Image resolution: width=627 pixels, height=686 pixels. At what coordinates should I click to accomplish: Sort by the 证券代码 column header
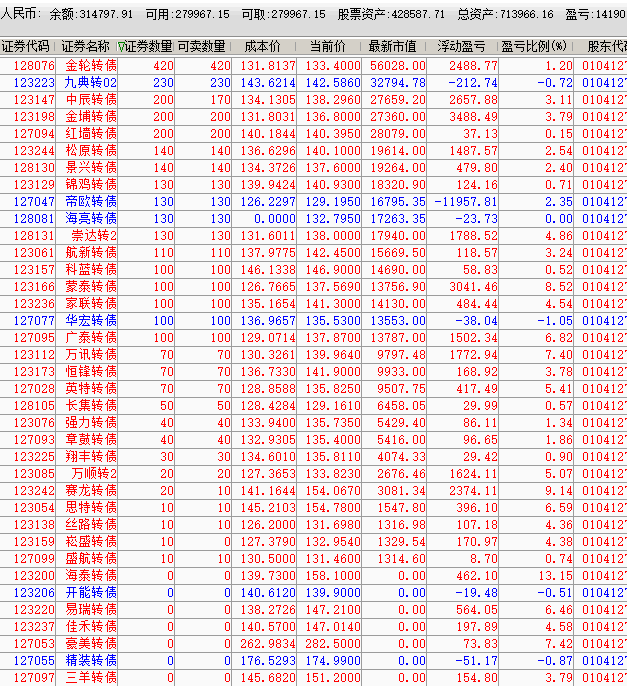[x=25, y=46]
